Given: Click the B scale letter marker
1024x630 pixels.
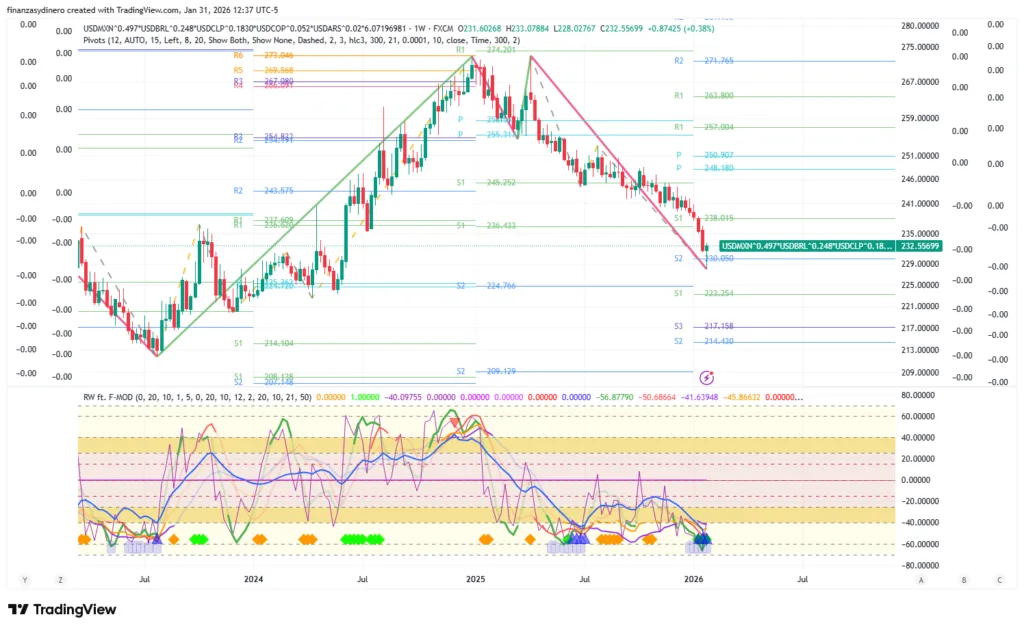Looking at the screenshot, I should (x=963, y=580).
